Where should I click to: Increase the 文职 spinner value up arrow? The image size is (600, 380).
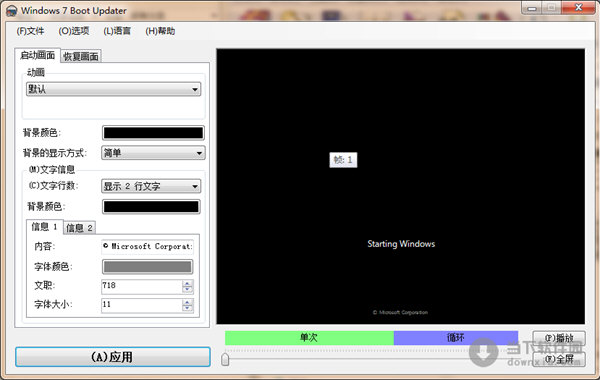(188, 284)
